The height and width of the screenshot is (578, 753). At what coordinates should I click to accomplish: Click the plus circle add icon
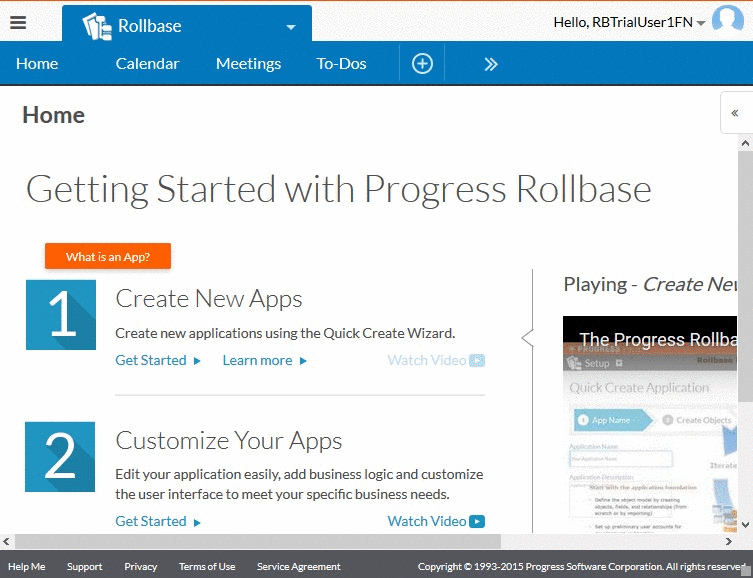click(x=422, y=64)
